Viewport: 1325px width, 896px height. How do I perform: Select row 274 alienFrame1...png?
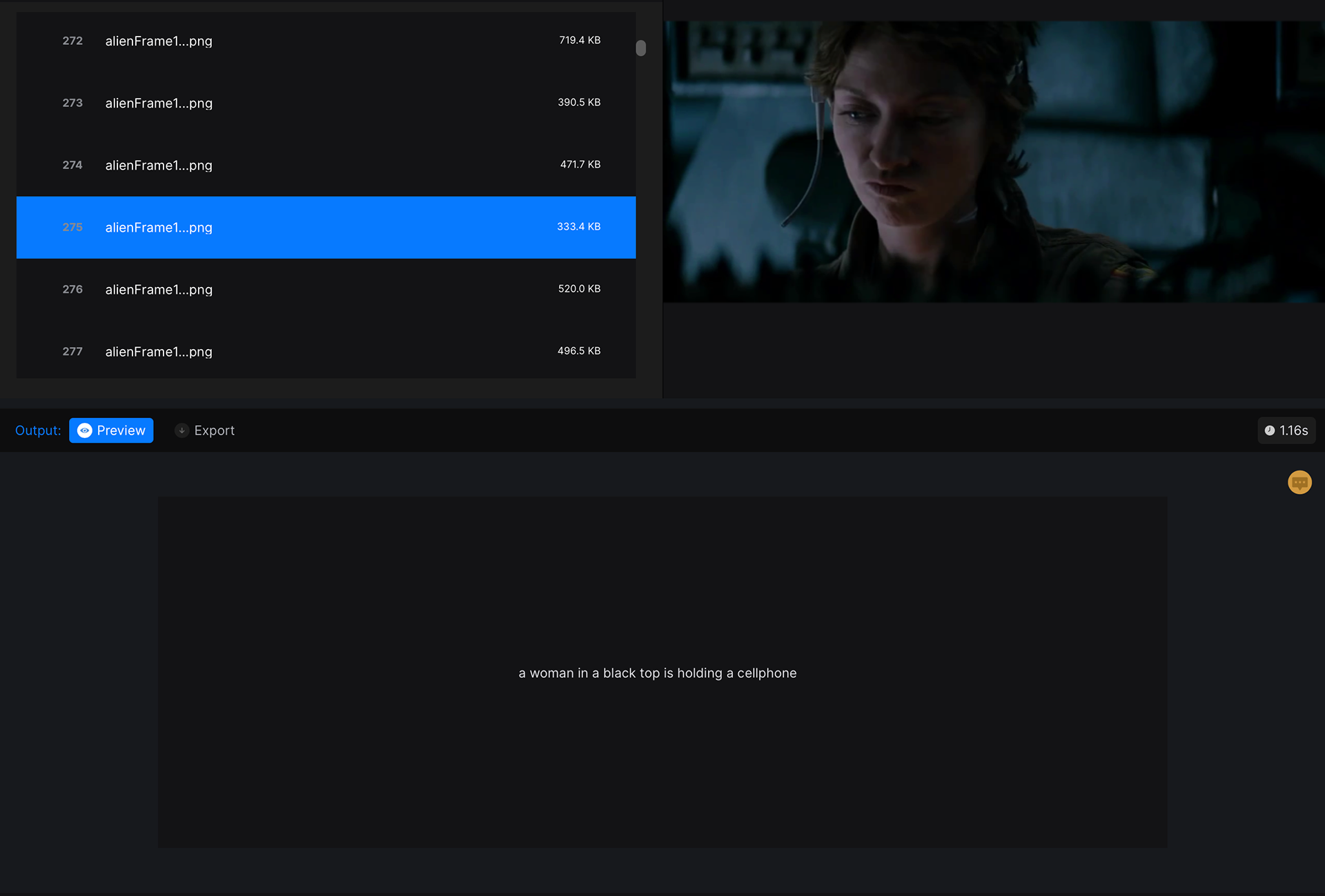[326, 165]
